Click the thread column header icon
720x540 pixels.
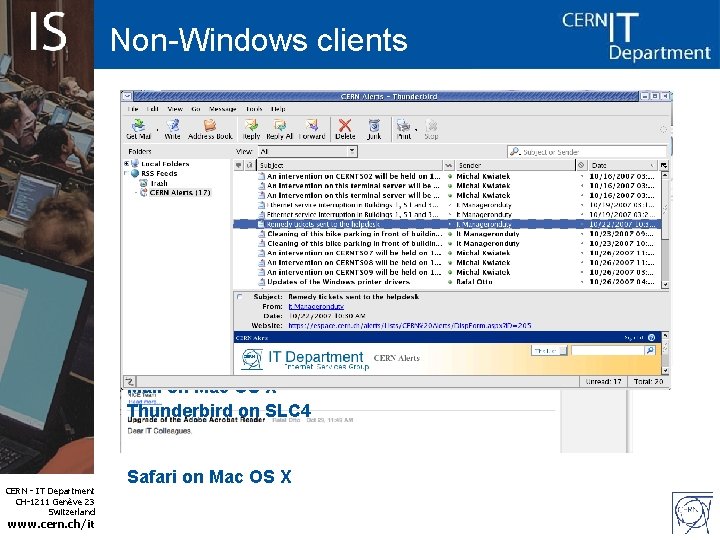tap(238, 165)
